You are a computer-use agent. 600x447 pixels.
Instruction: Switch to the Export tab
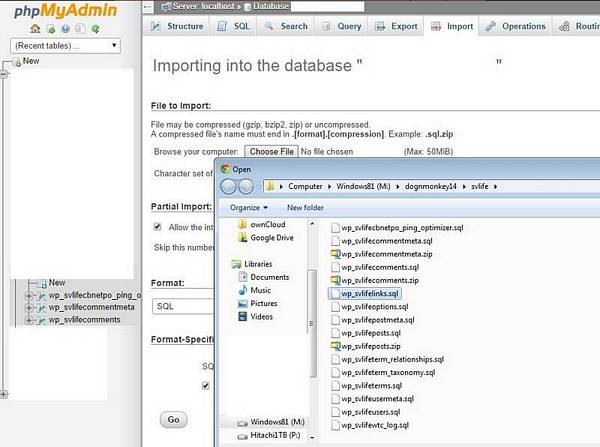point(398,26)
